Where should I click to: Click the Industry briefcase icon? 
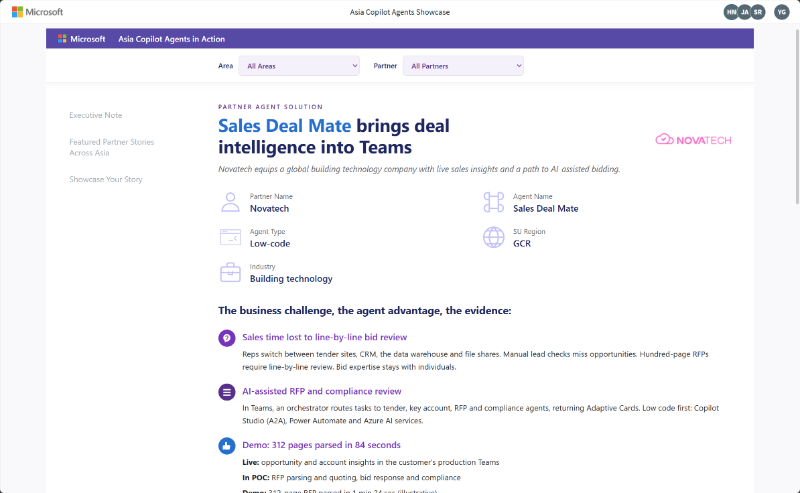[x=230, y=273]
